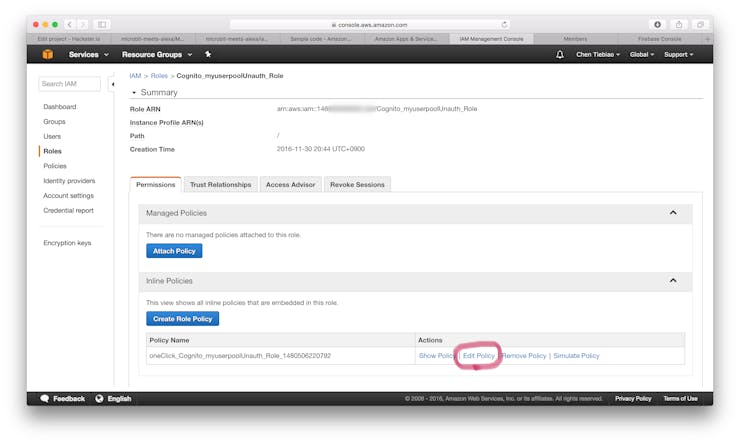Select the Role ARN value text

coord(377,109)
